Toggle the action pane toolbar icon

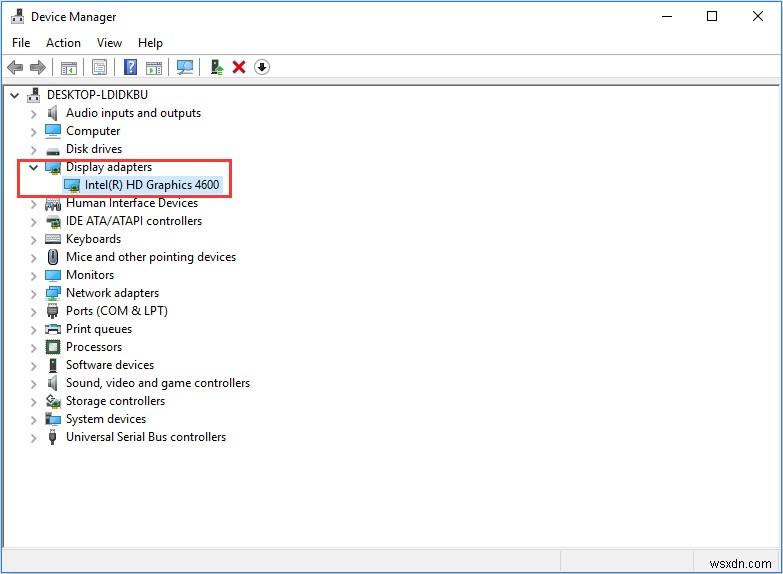click(154, 67)
